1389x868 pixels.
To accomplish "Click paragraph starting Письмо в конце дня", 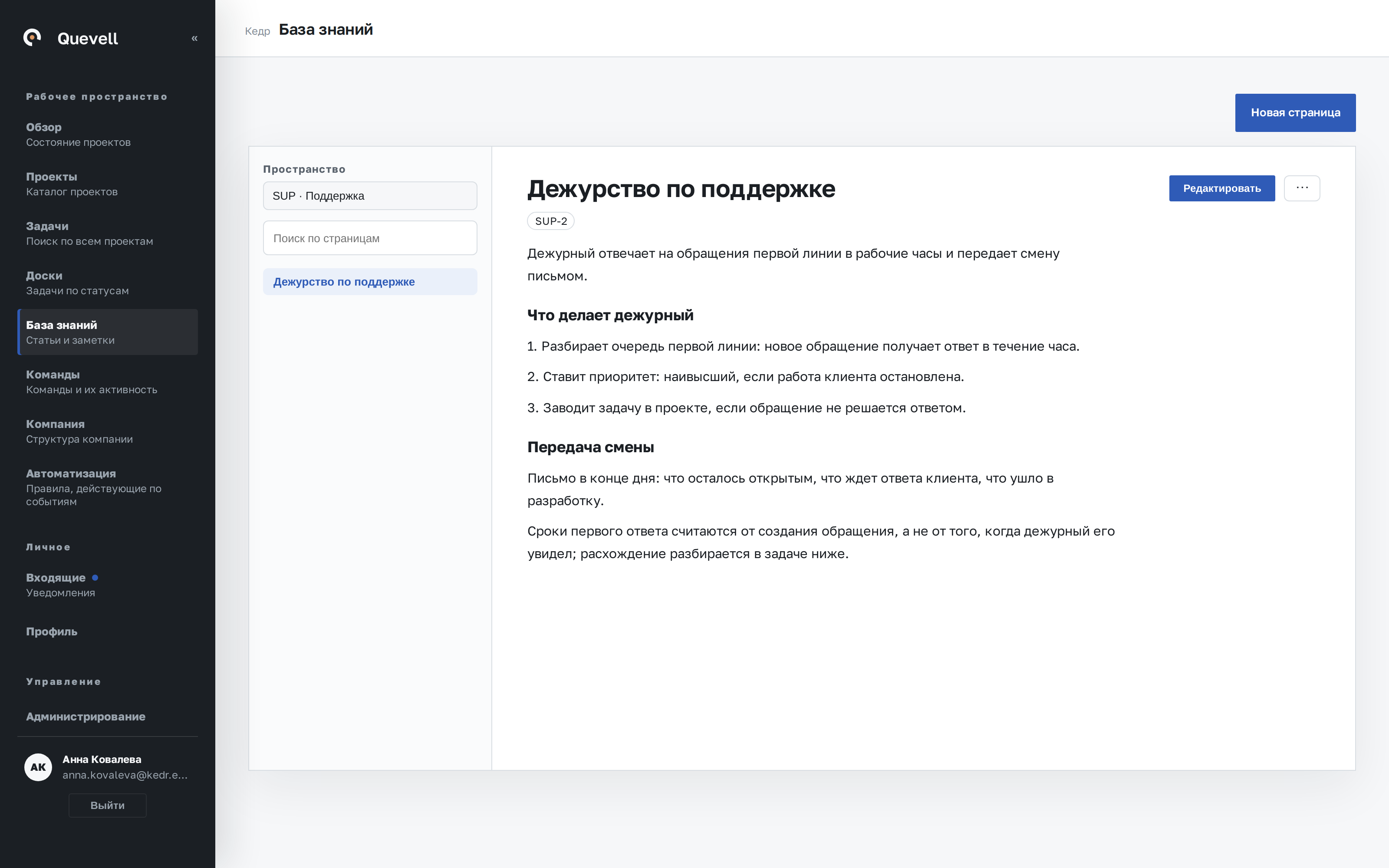I will point(790,489).
